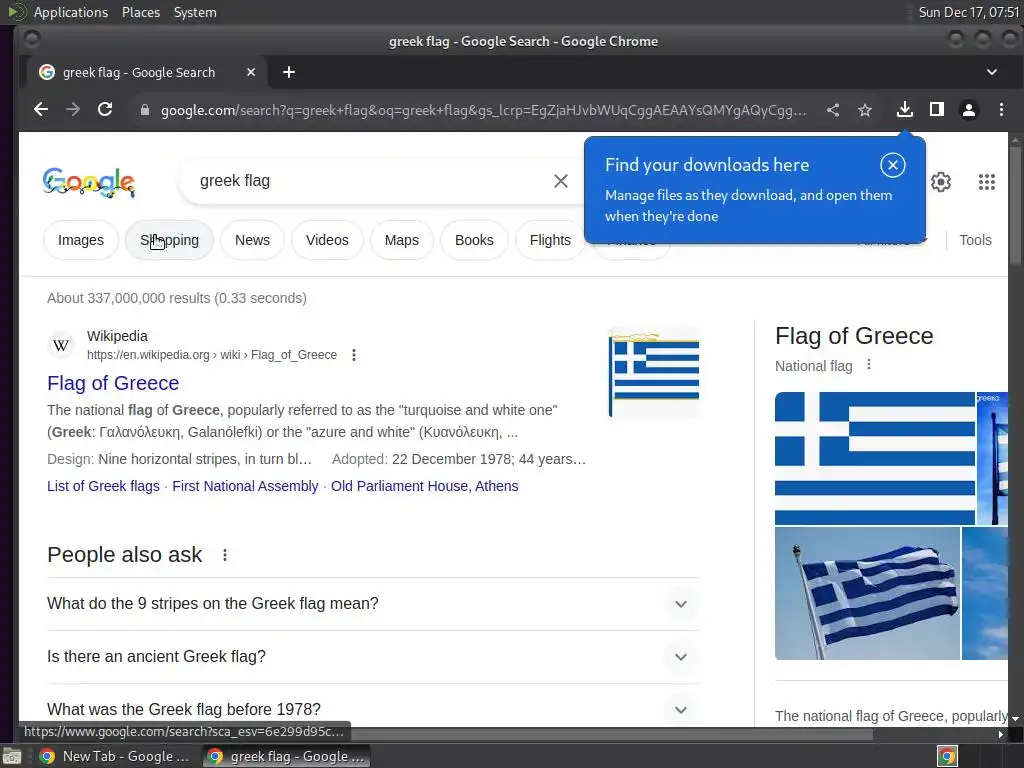Click the Flag of Greece panel heading

click(854, 336)
